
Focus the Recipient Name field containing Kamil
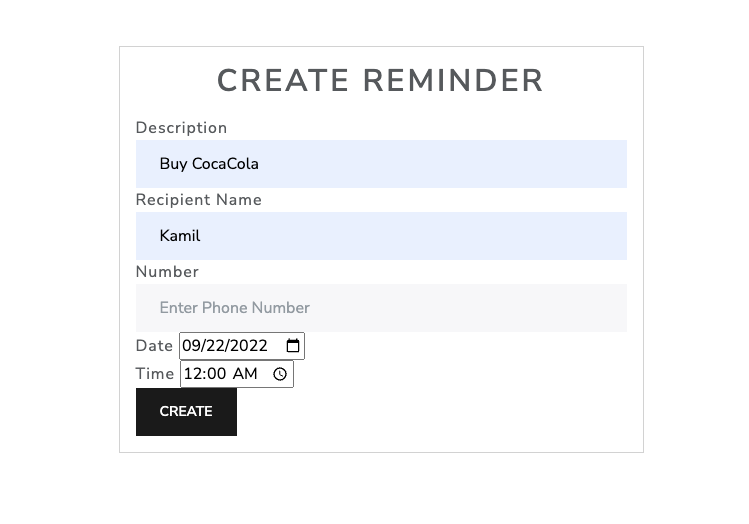coord(381,236)
